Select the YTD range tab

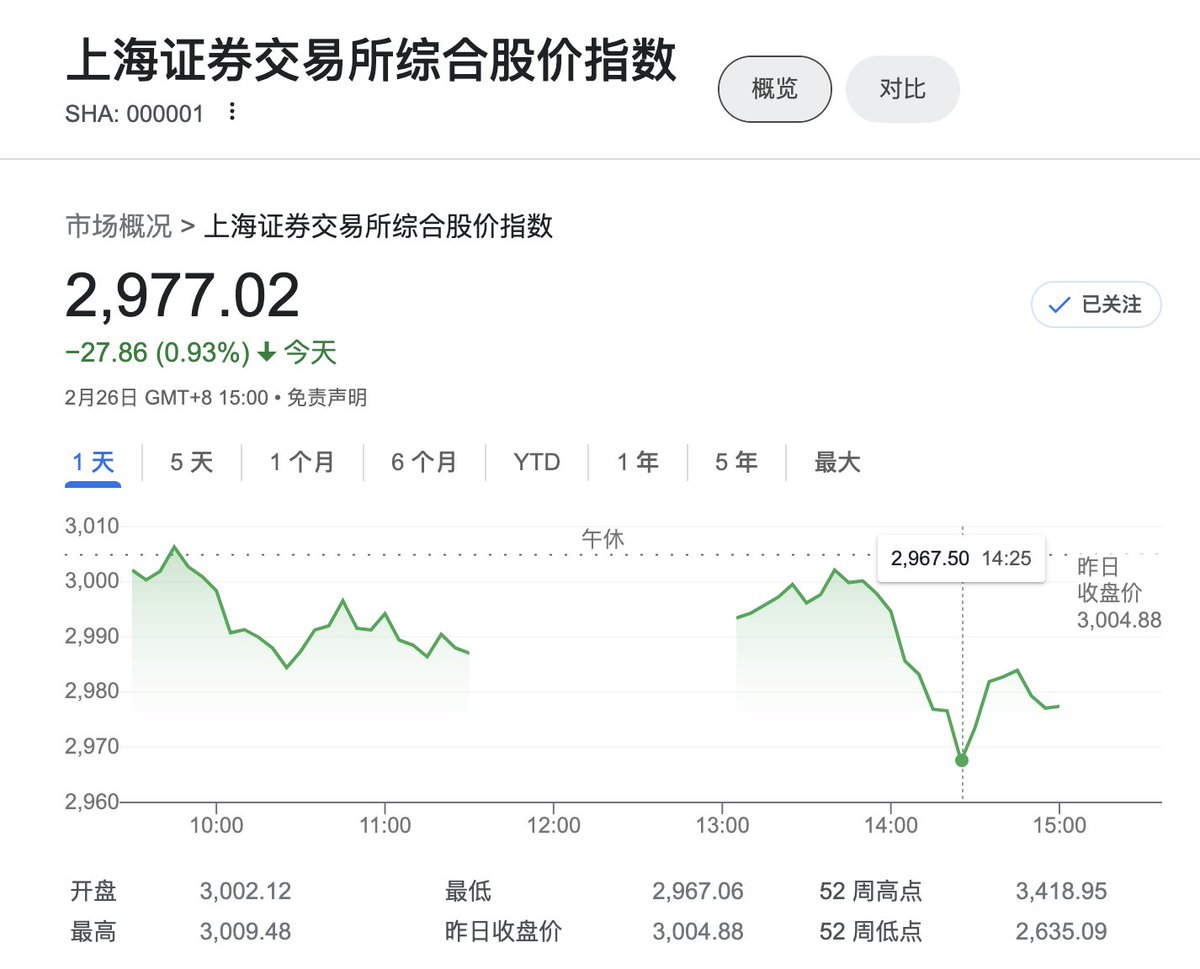(x=537, y=463)
